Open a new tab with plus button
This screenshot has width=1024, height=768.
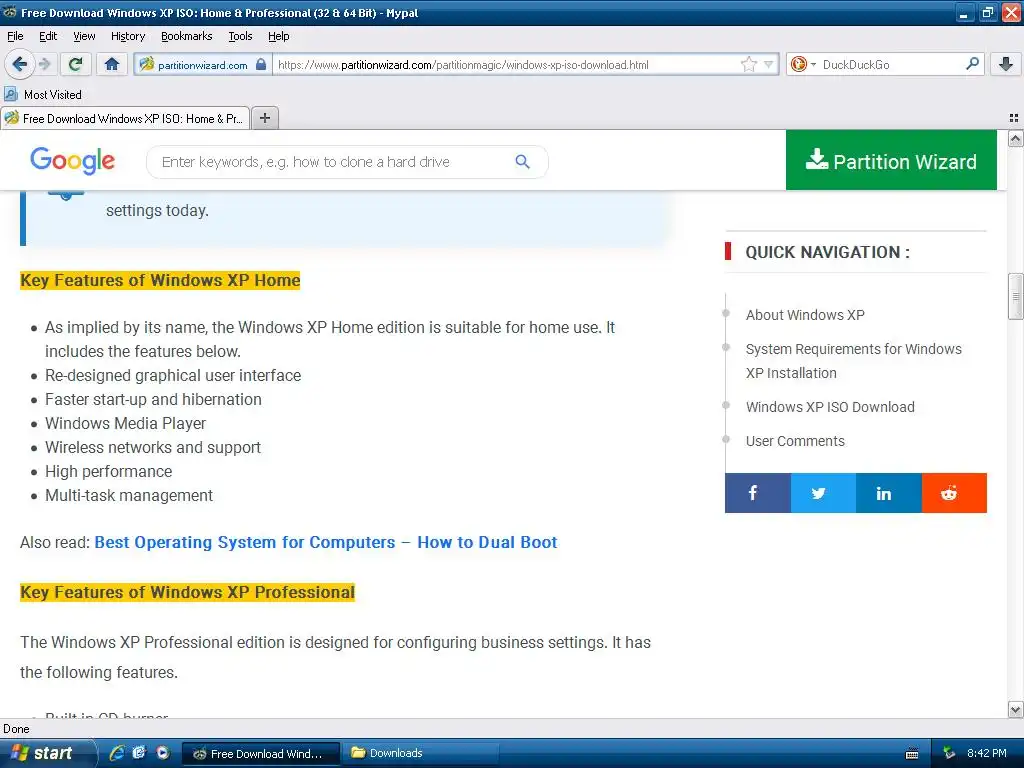point(264,118)
